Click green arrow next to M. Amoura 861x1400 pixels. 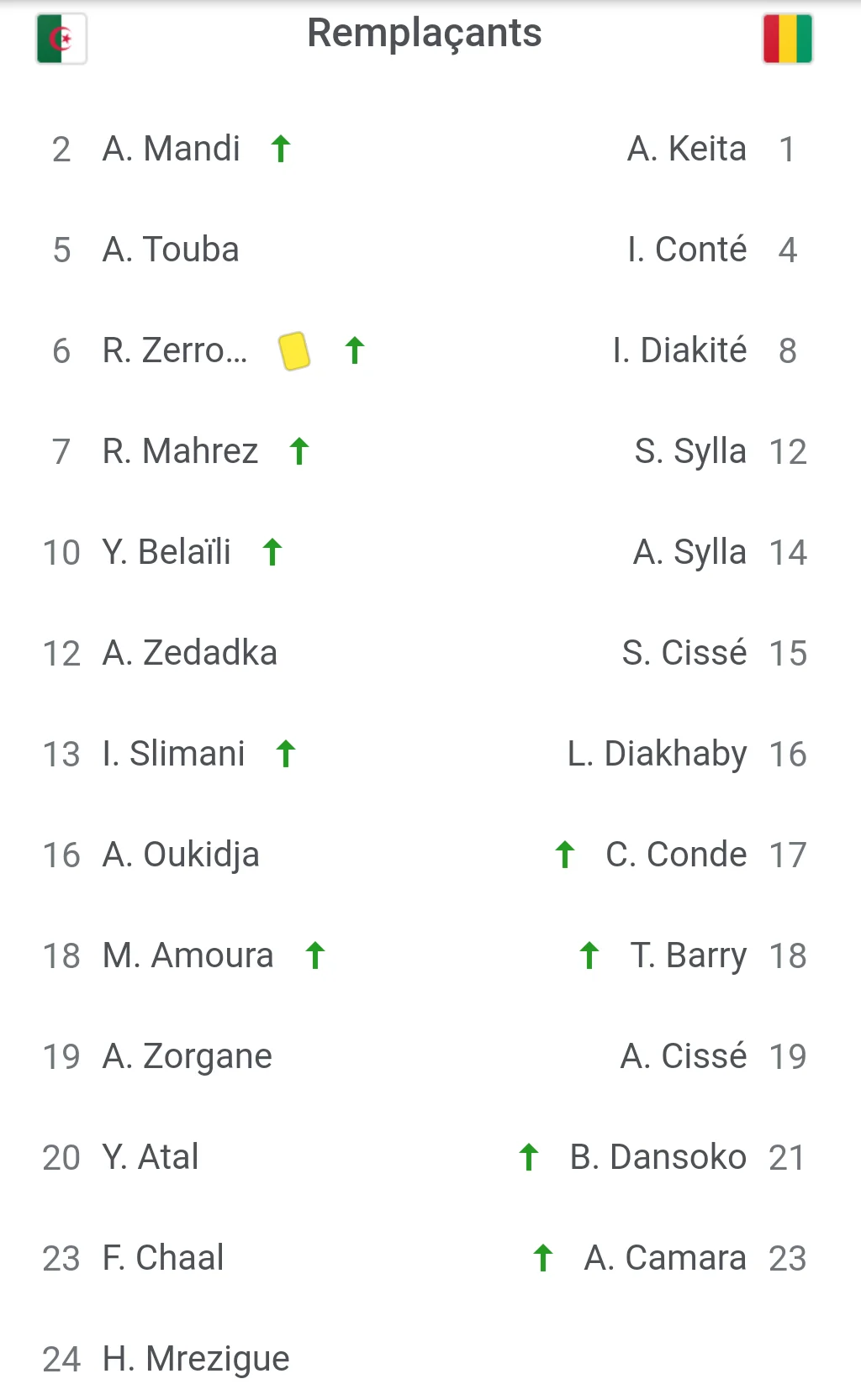point(315,955)
